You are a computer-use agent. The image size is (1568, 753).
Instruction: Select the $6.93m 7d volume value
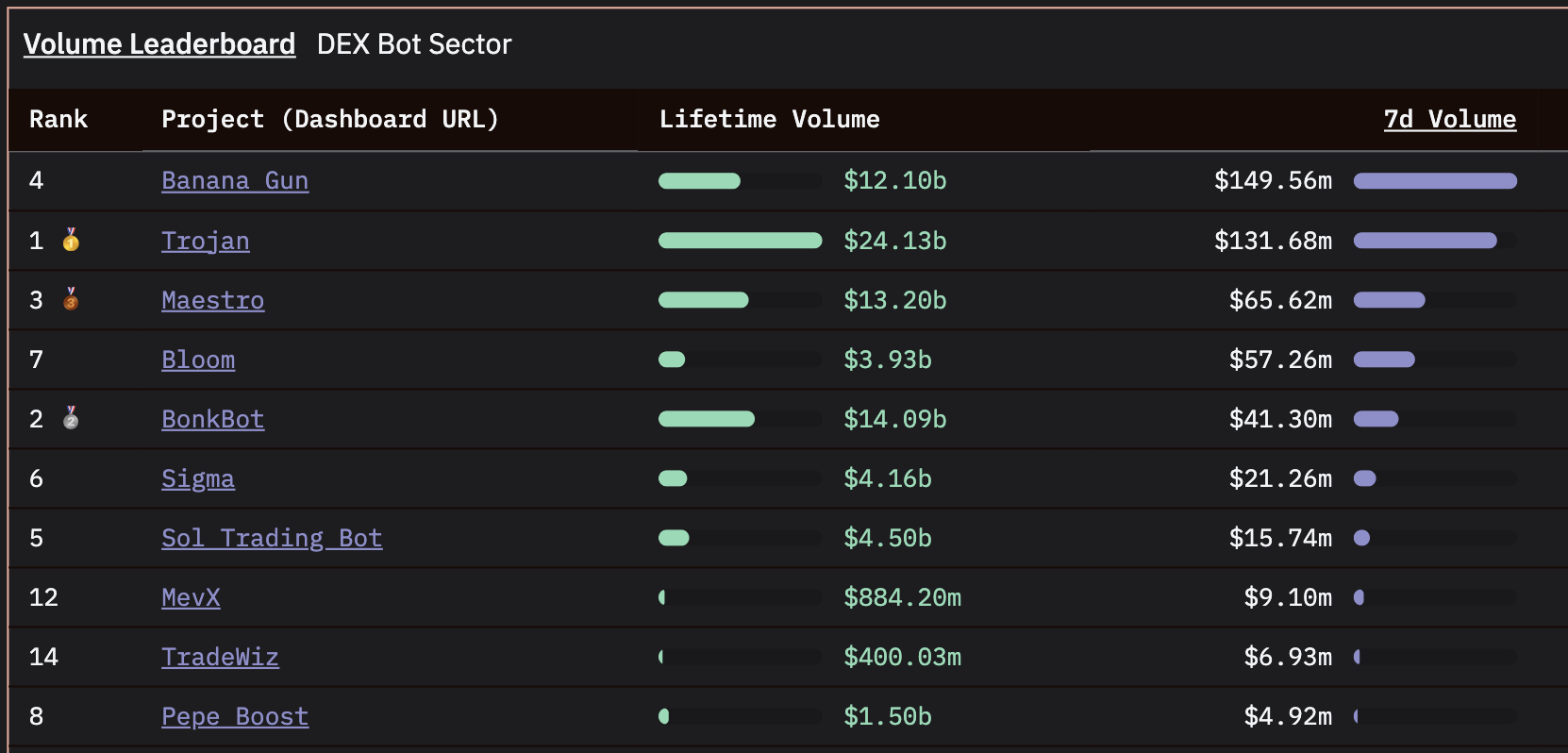[1289, 657]
